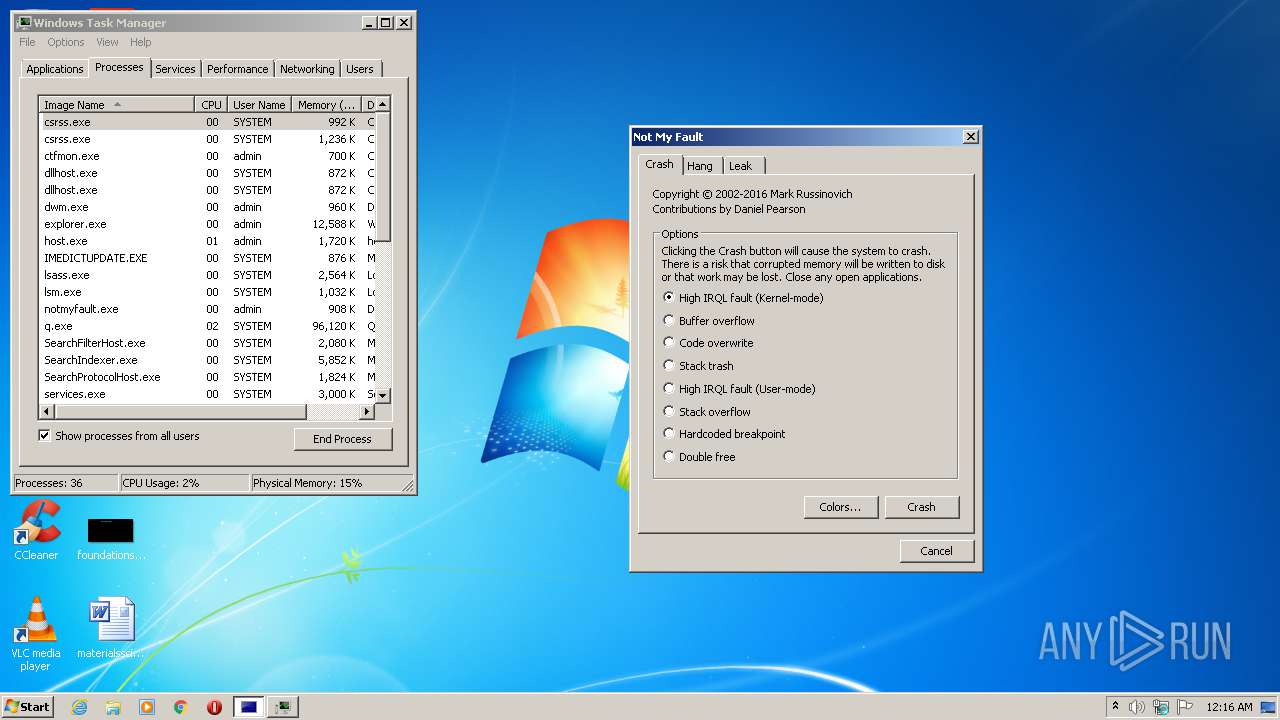Launch Windows Media Player from taskbar
This screenshot has height=720, width=1280.
147,707
